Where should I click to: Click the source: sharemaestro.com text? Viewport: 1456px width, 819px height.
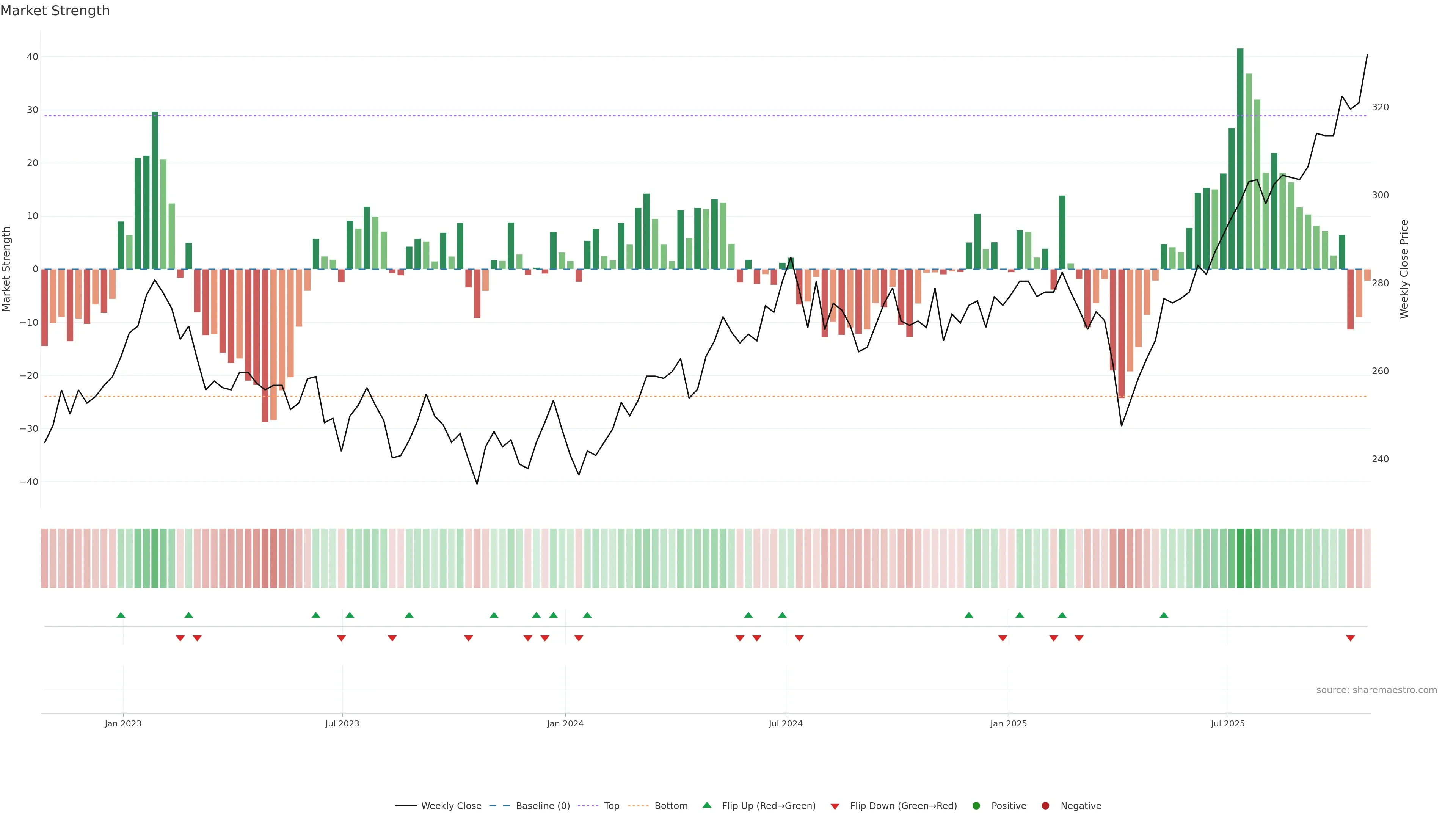(x=1376, y=690)
